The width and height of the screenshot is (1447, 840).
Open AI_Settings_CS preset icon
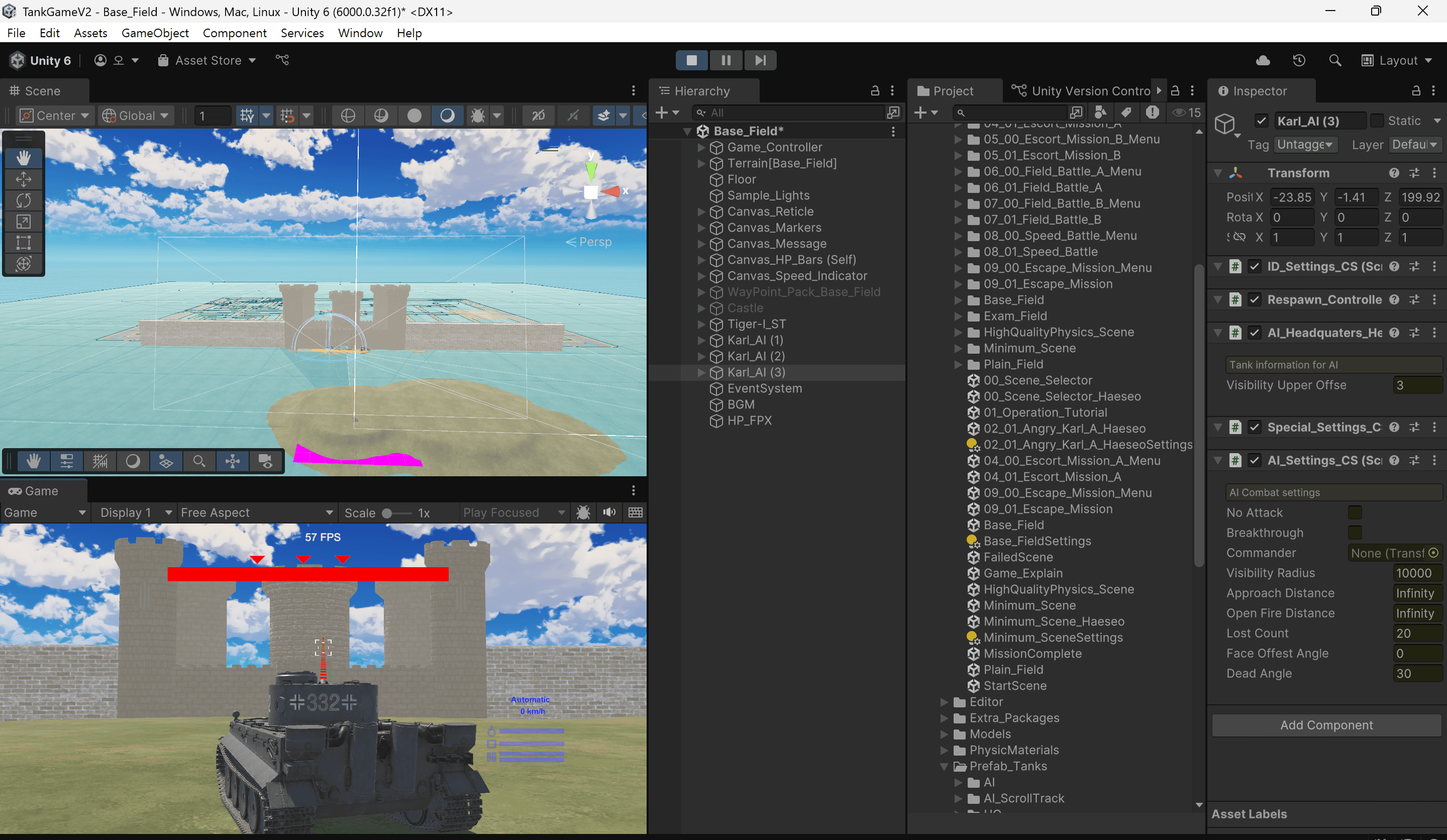pyautogui.click(x=1414, y=460)
